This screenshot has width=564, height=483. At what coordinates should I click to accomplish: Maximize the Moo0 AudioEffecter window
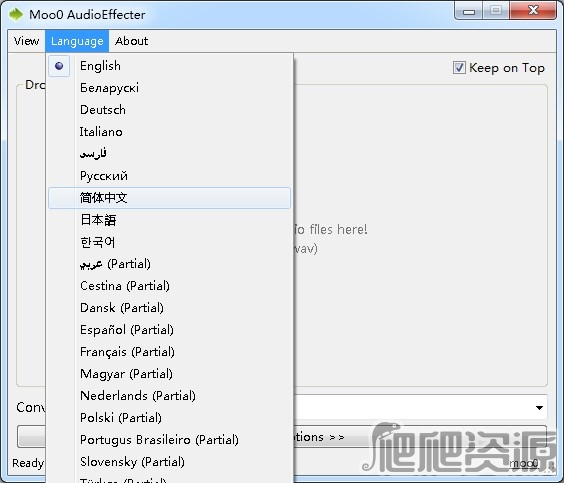[x=496, y=11]
